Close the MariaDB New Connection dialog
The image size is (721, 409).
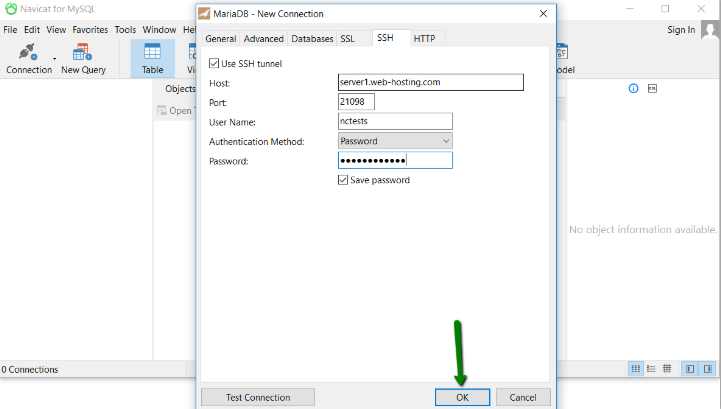pos(543,14)
